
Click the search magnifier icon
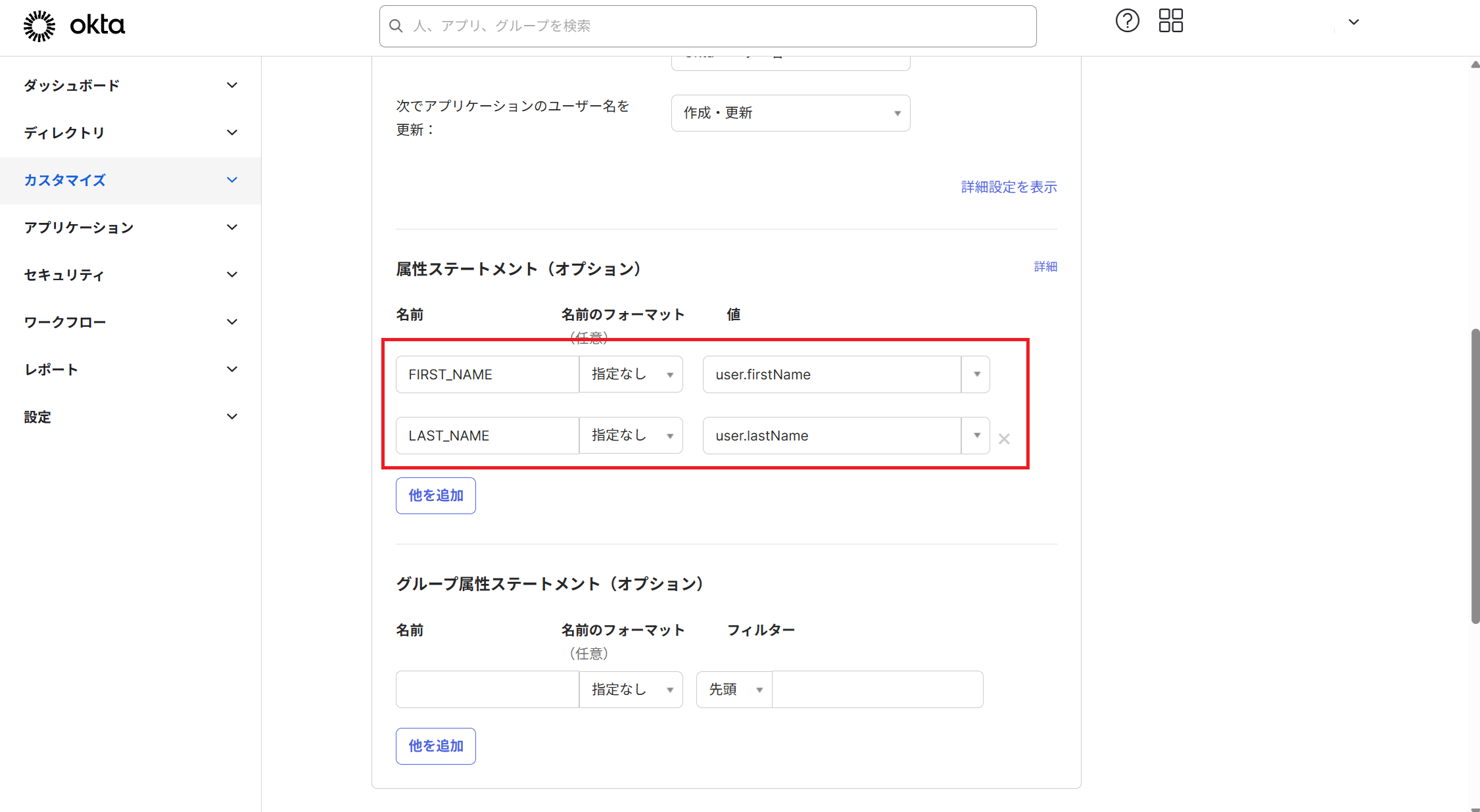[x=396, y=26]
